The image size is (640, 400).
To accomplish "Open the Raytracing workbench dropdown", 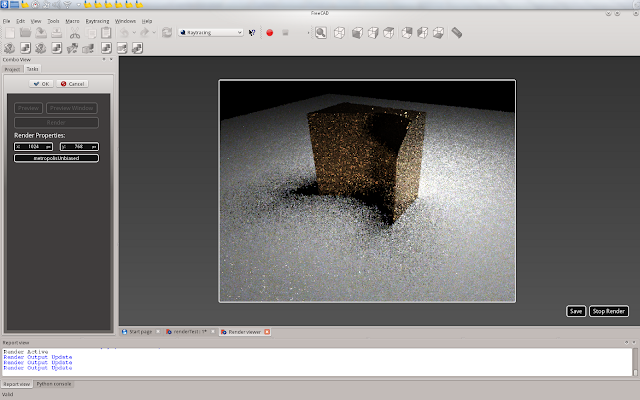I will tap(210, 33).
